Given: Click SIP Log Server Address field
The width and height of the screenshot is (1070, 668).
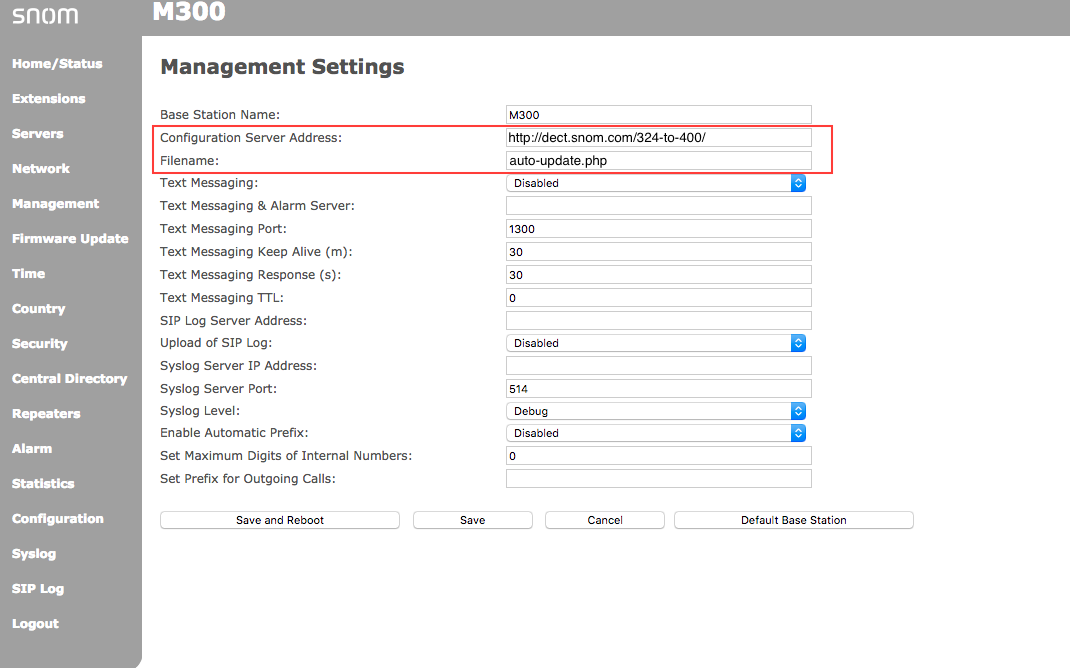Looking at the screenshot, I should coord(659,320).
